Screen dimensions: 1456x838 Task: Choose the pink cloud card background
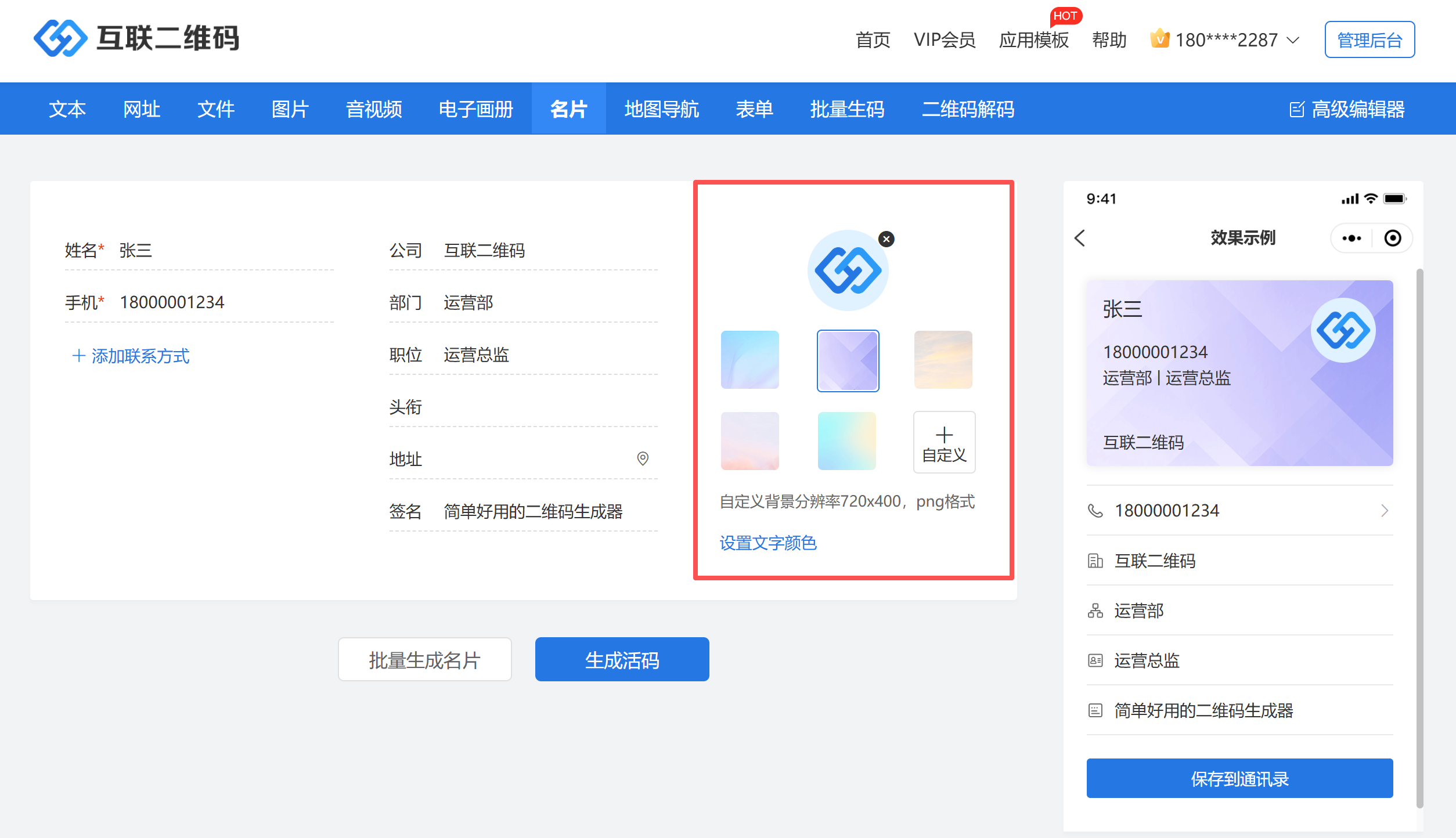click(749, 441)
